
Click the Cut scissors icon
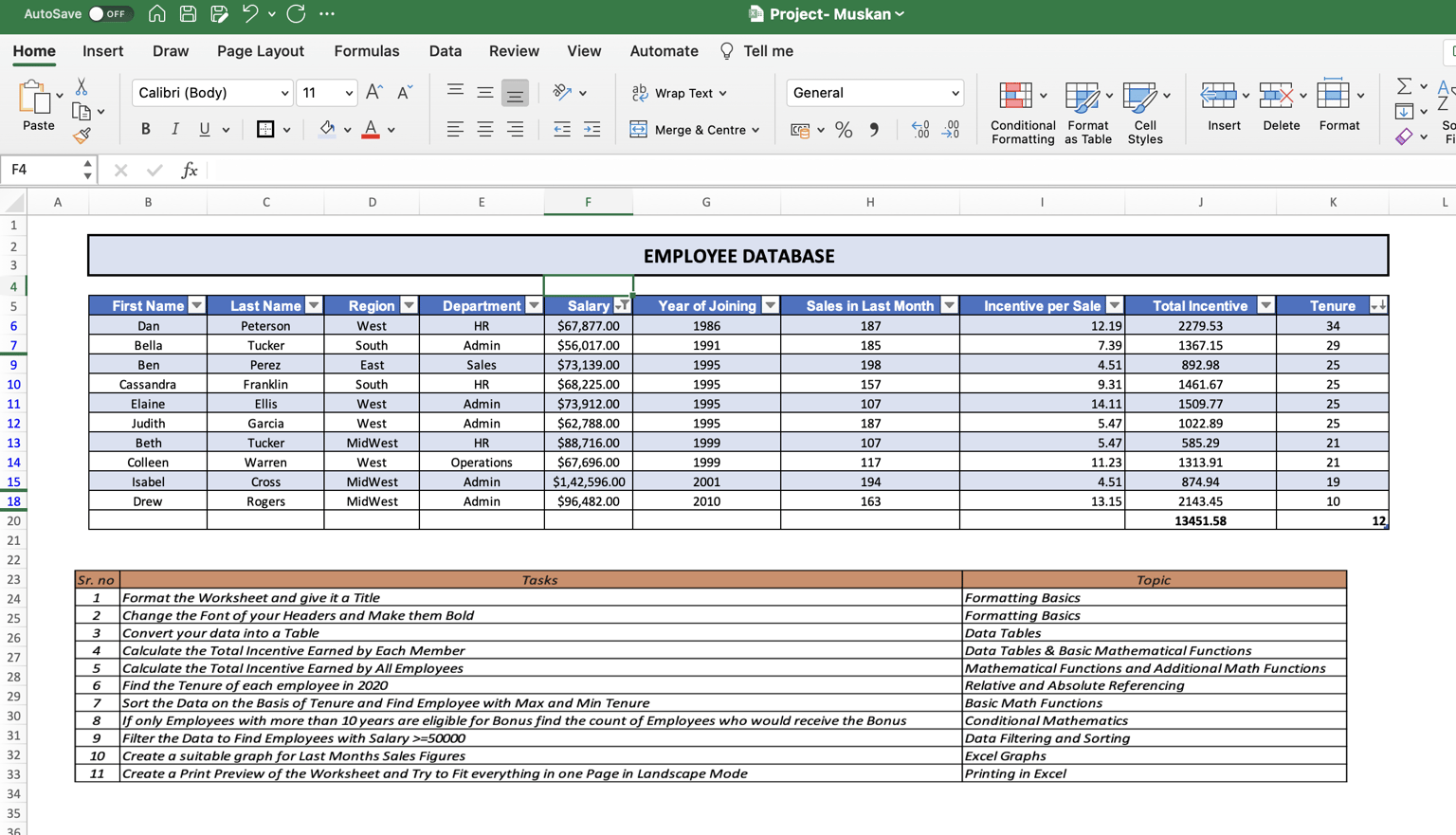pyautogui.click(x=82, y=87)
